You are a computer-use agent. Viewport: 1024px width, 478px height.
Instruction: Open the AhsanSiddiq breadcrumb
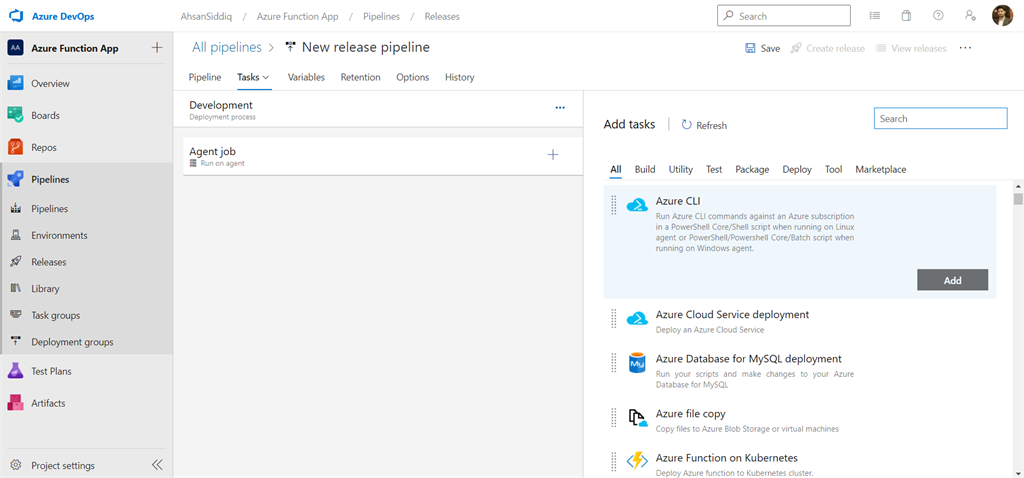coord(206,16)
